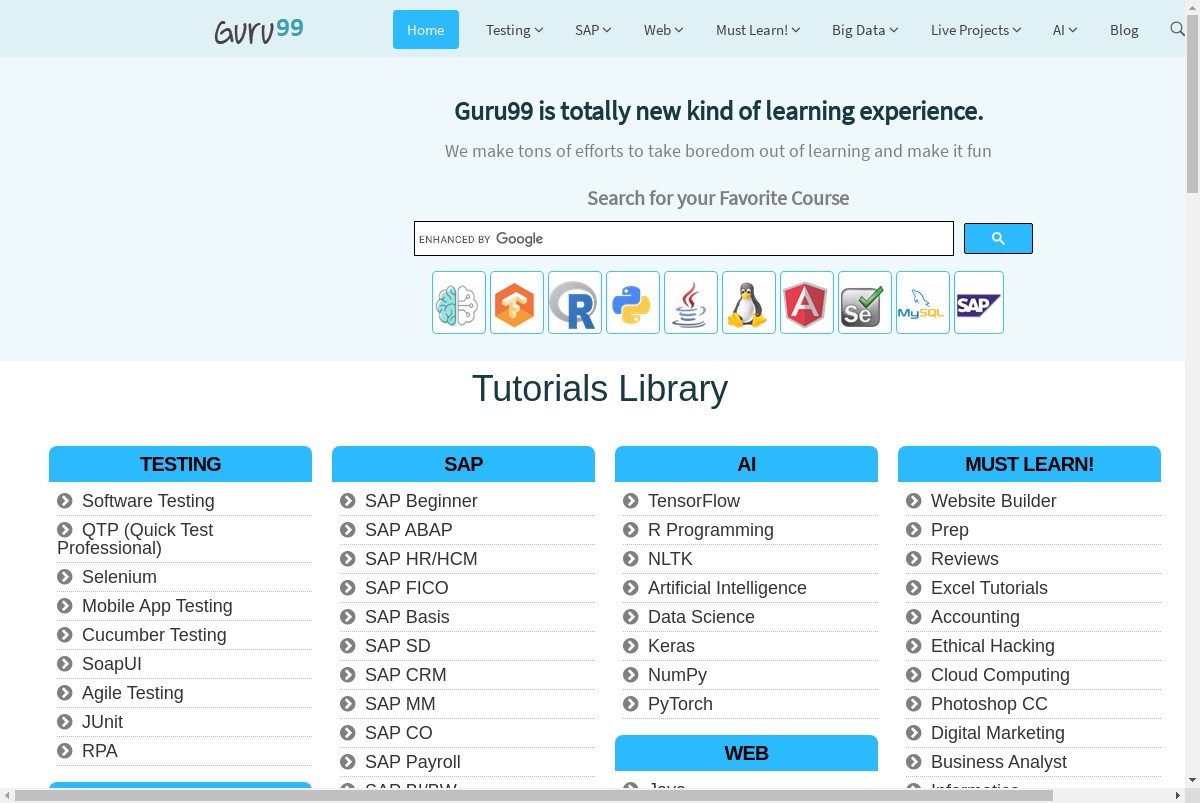This screenshot has height=803, width=1200.
Task: Click the arrow bullet beside JUnit
Action: click(65, 722)
